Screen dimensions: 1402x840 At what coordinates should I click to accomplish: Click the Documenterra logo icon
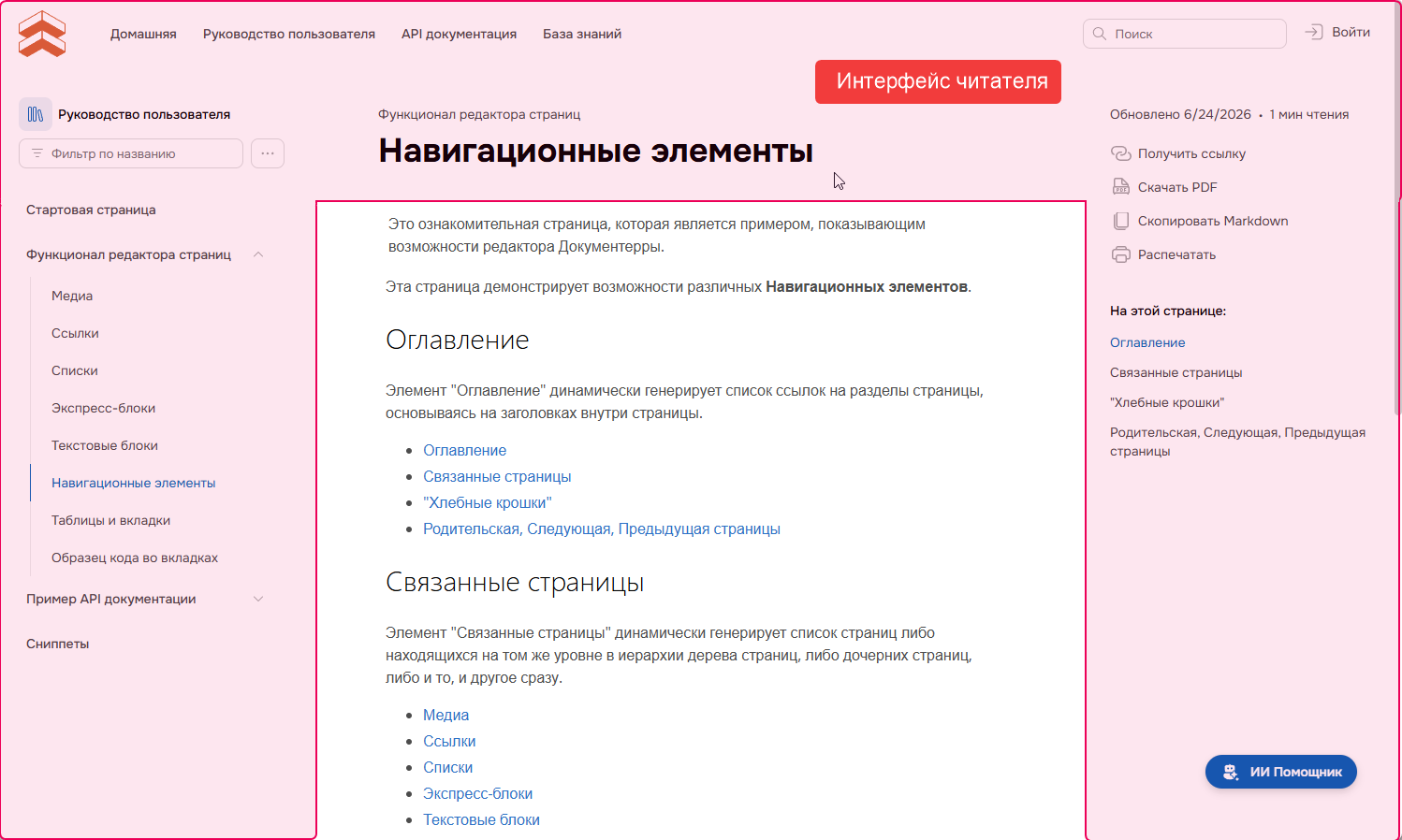[x=42, y=34]
